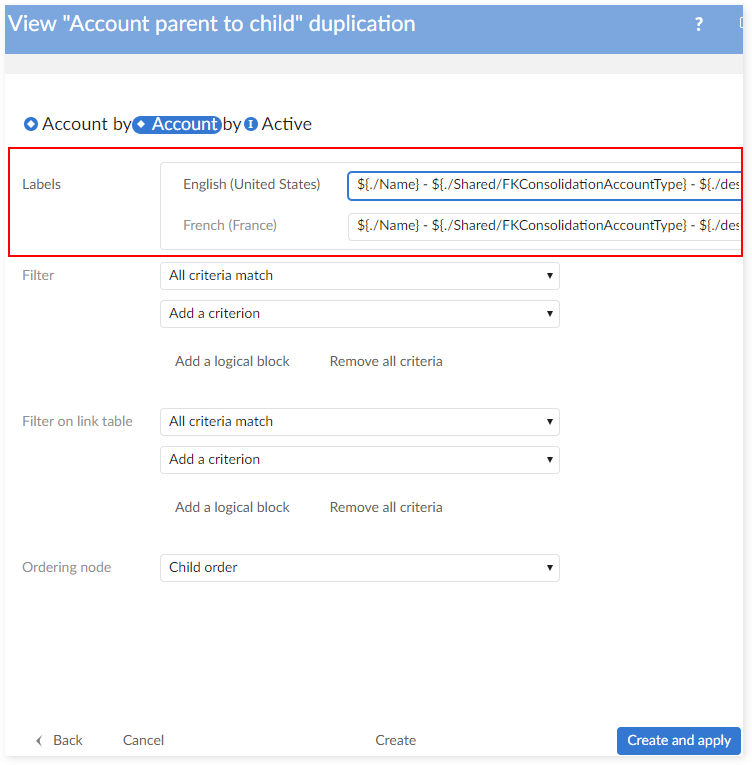The image size is (752, 765).
Task: Open the Ordering node 'Child order' dropdown
Action: (359, 568)
